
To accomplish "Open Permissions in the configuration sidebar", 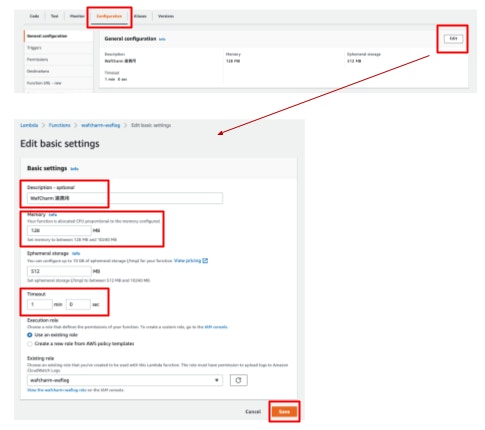I will point(37,59).
